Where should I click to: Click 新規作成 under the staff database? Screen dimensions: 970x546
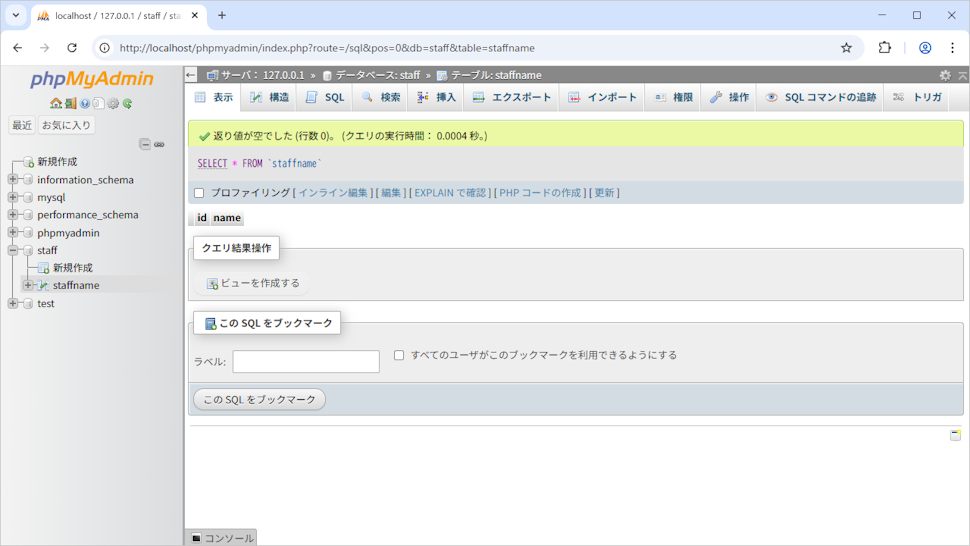click(x=72, y=268)
